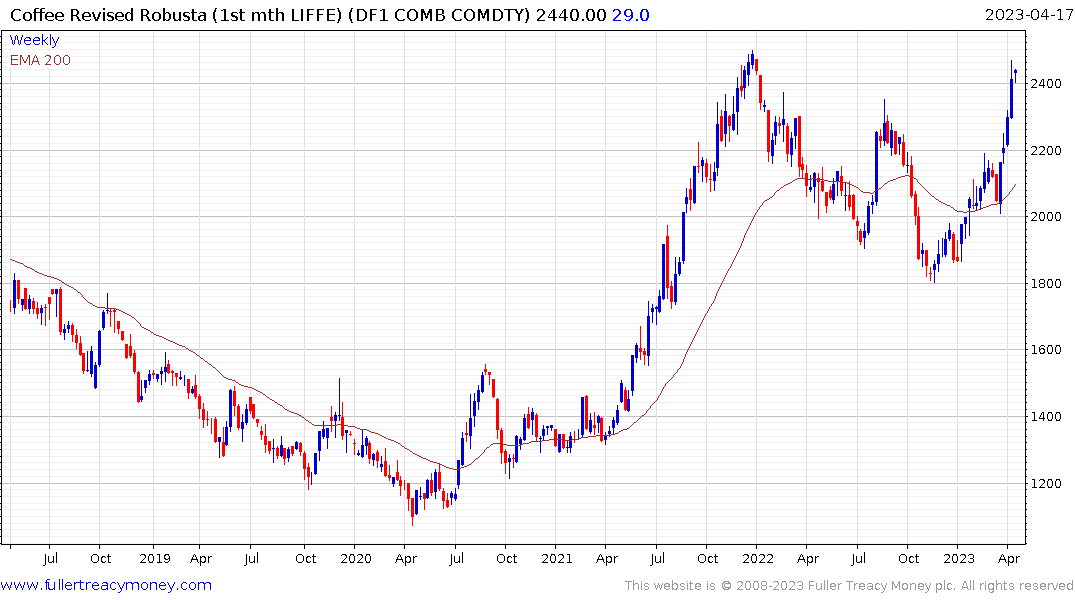1075x600 pixels.
Task: Select the 'Weekly' interval label
Action: (x=34, y=40)
